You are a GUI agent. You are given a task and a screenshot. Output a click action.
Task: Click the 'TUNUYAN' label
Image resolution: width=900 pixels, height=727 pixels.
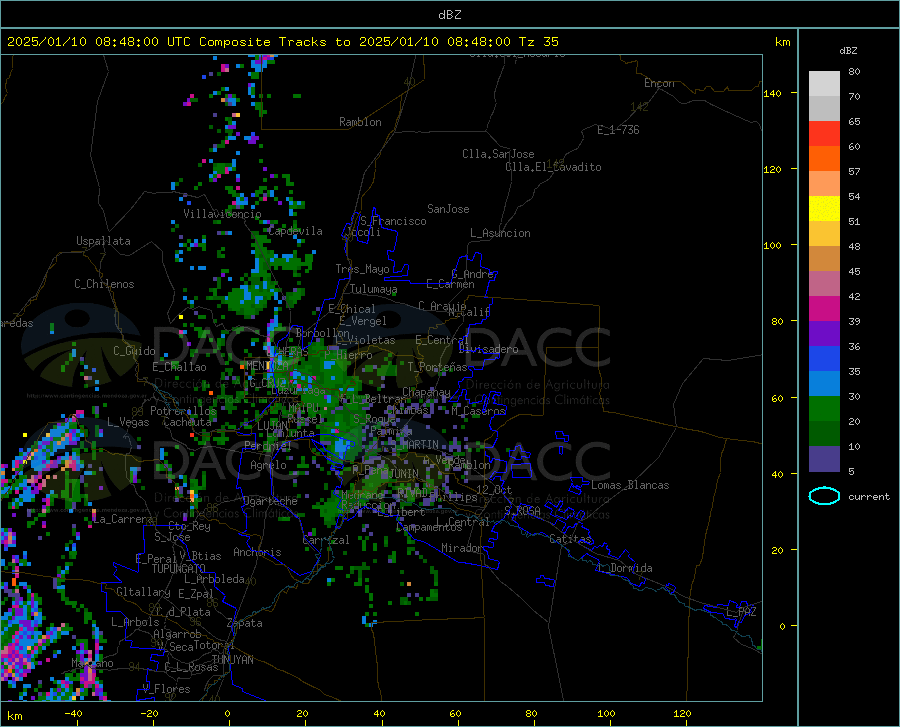tap(232, 660)
